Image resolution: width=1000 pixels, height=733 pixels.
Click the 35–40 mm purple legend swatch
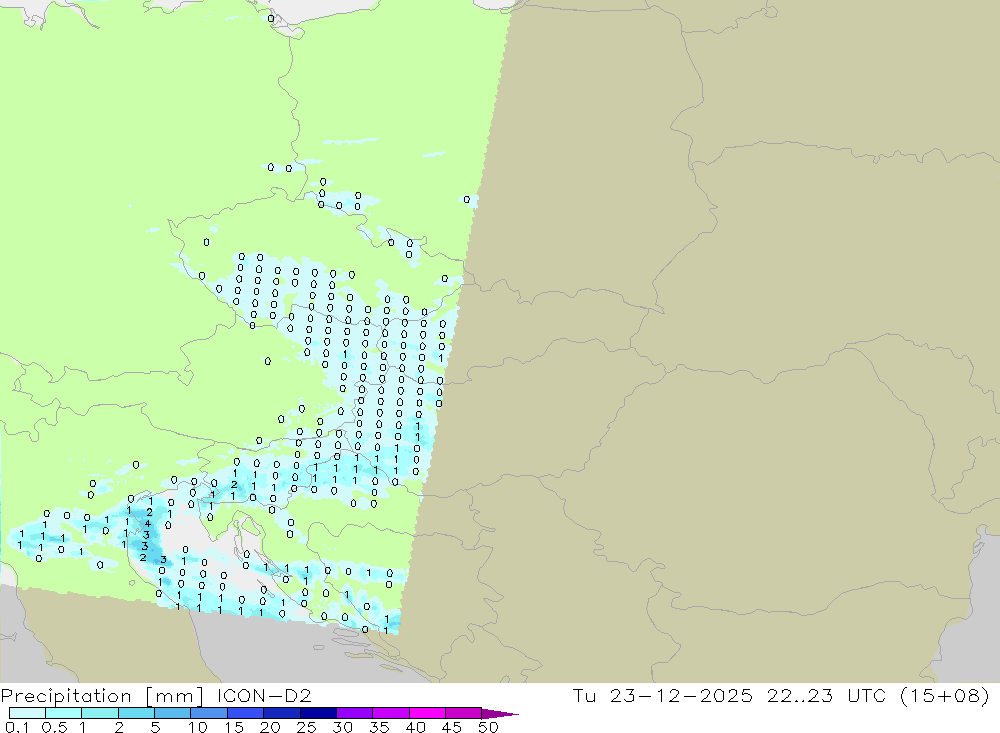point(390,713)
